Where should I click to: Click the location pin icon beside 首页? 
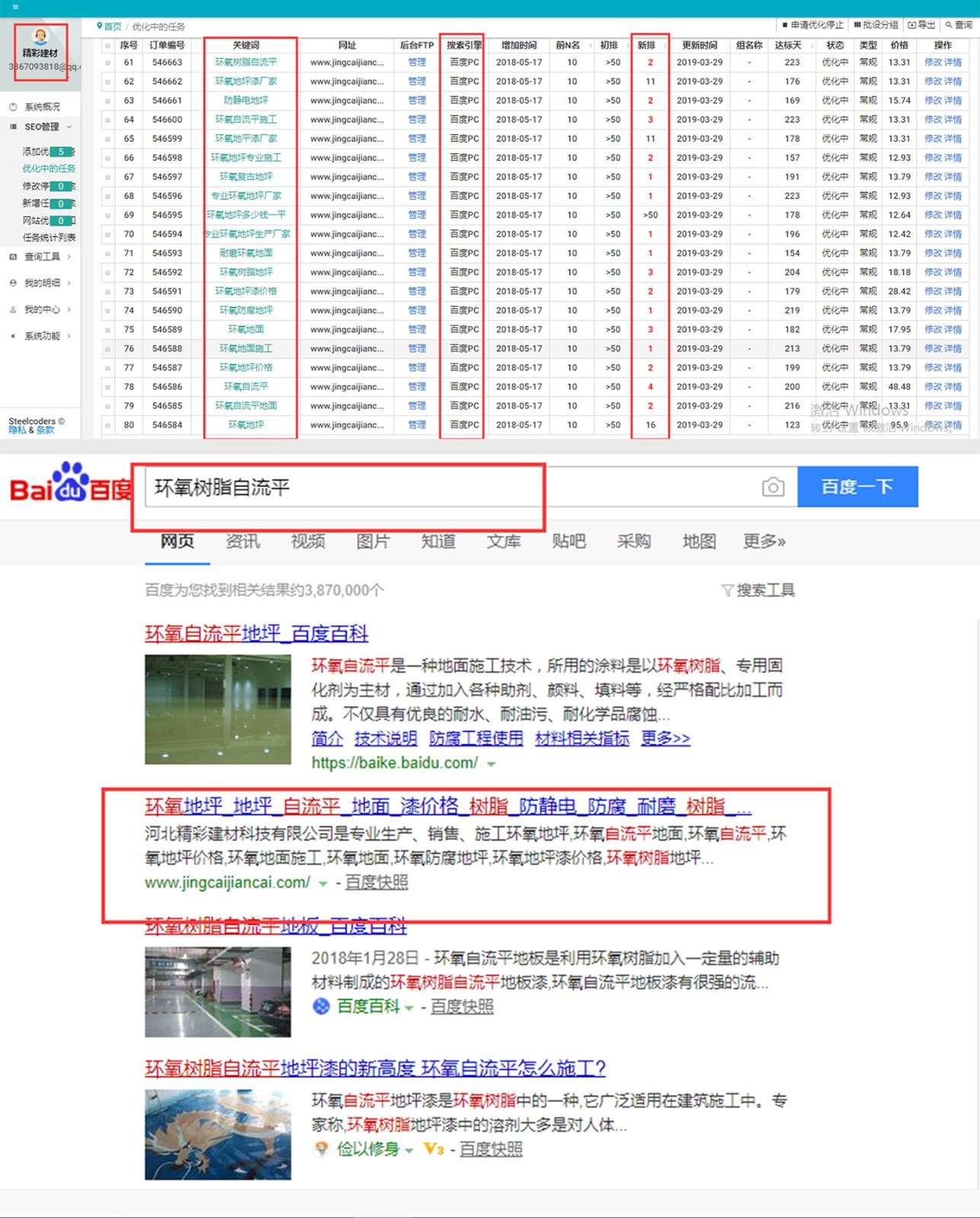[x=99, y=26]
